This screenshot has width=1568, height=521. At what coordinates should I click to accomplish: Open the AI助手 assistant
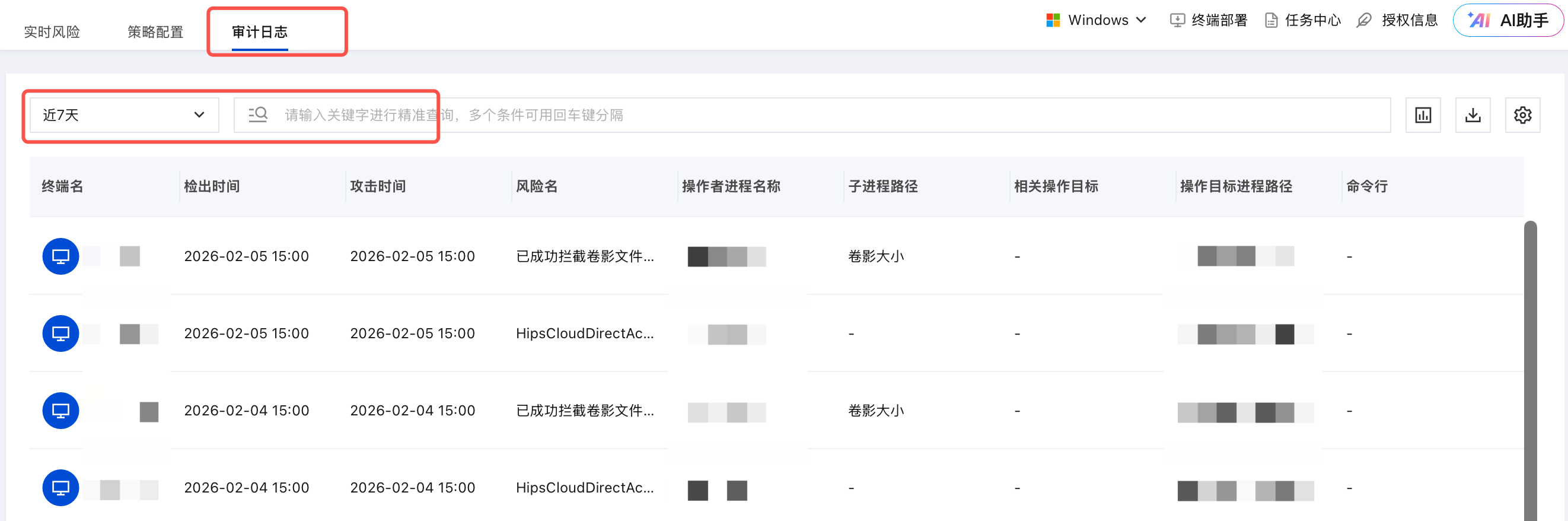pos(1508,21)
